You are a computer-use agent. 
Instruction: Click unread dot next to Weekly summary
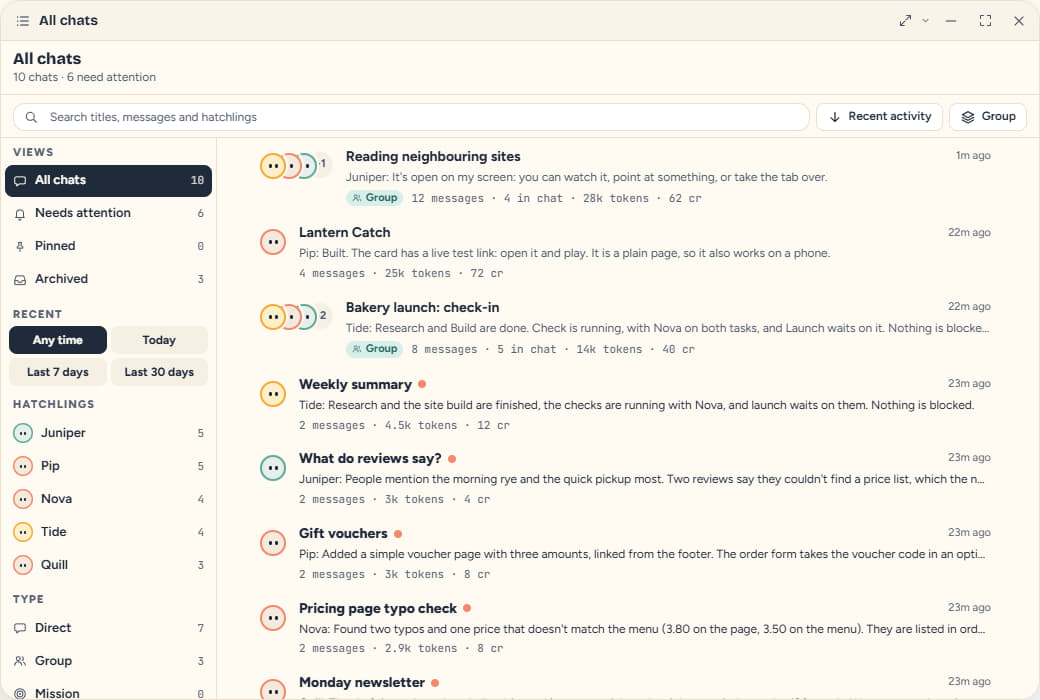coord(422,384)
